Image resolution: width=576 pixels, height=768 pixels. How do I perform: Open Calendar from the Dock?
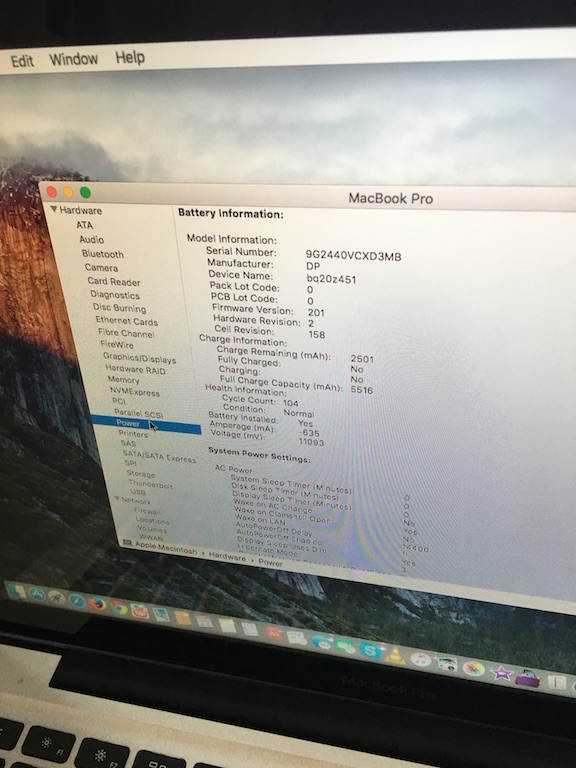(x=204, y=622)
